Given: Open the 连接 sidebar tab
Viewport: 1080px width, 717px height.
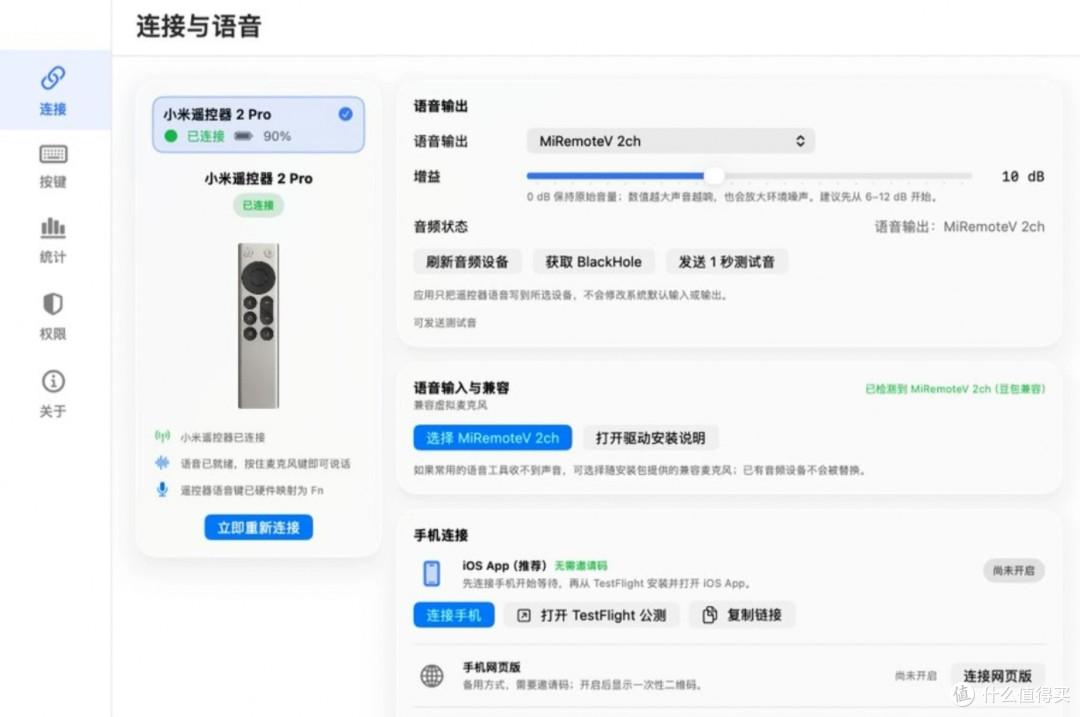Looking at the screenshot, I should pyautogui.click(x=53, y=90).
